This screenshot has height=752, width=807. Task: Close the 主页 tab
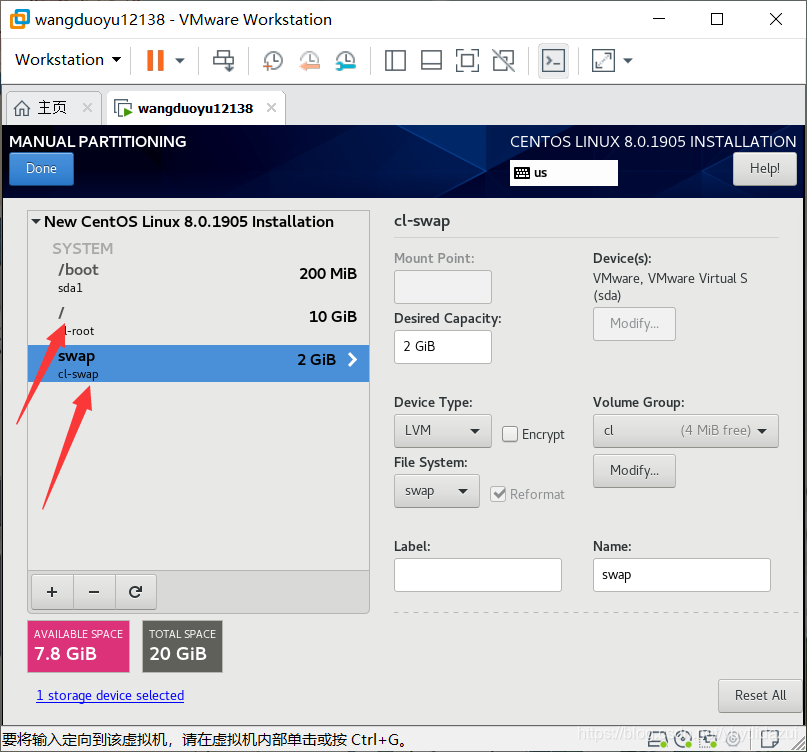pyautogui.click(x=87, y=108)
